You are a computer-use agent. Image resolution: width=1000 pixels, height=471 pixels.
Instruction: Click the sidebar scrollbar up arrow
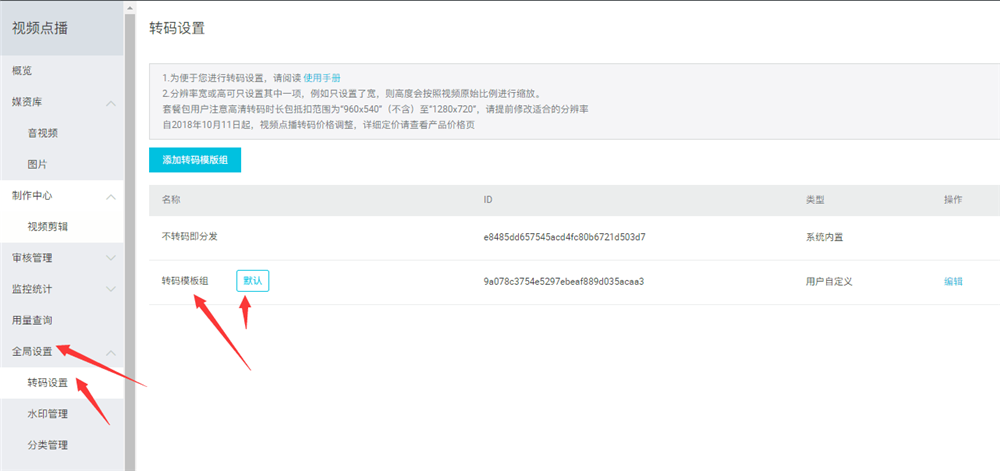click(130, 8)
